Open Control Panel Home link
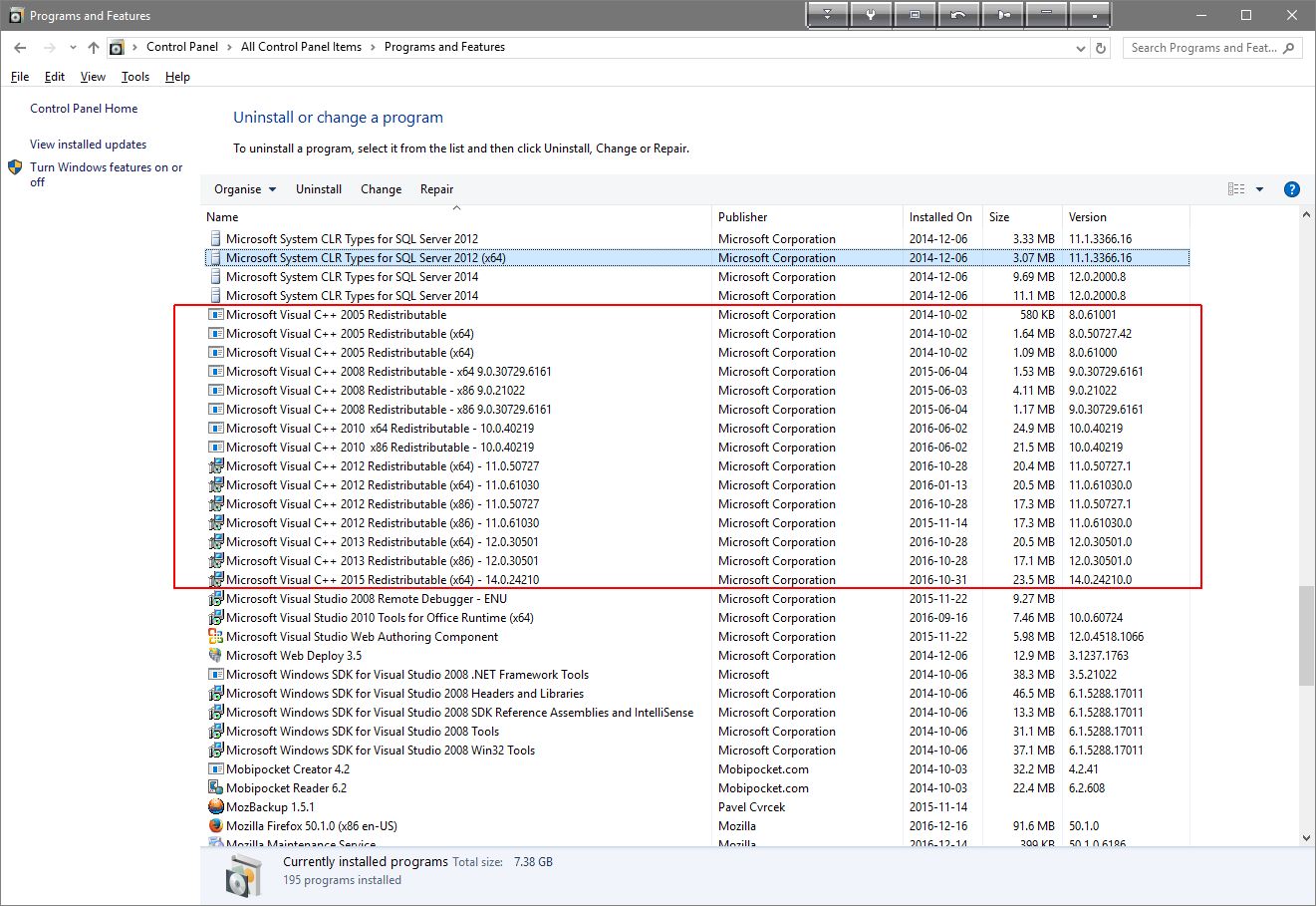 (84, 109)
